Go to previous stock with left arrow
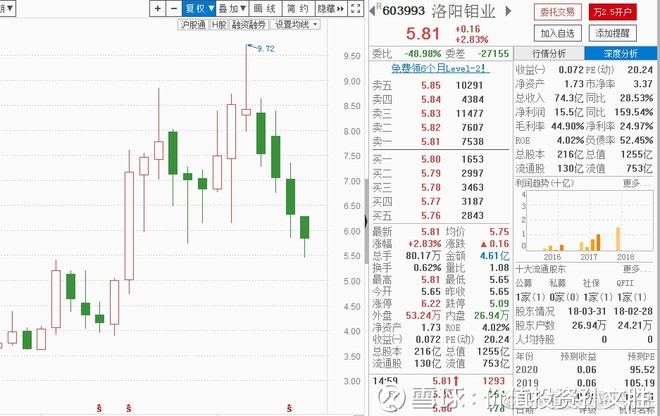The width and height of the screenshot is (660, 416). [x=372, y=11]
